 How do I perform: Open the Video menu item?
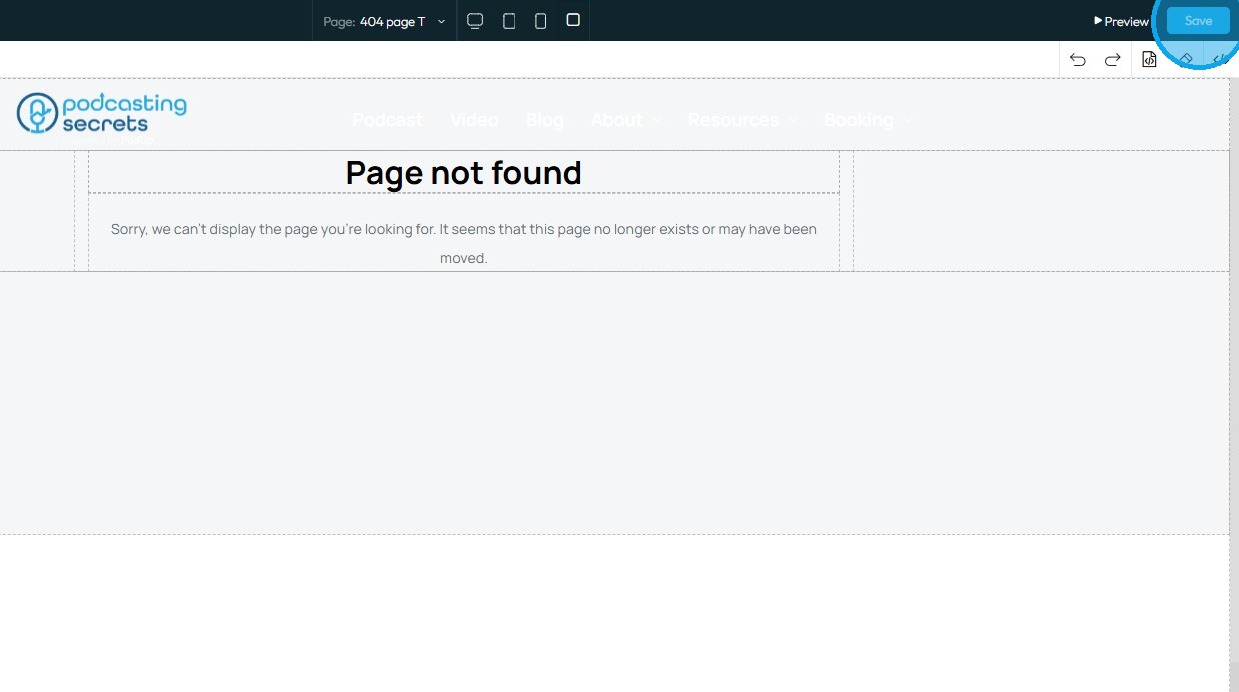[x=474, y=120]
